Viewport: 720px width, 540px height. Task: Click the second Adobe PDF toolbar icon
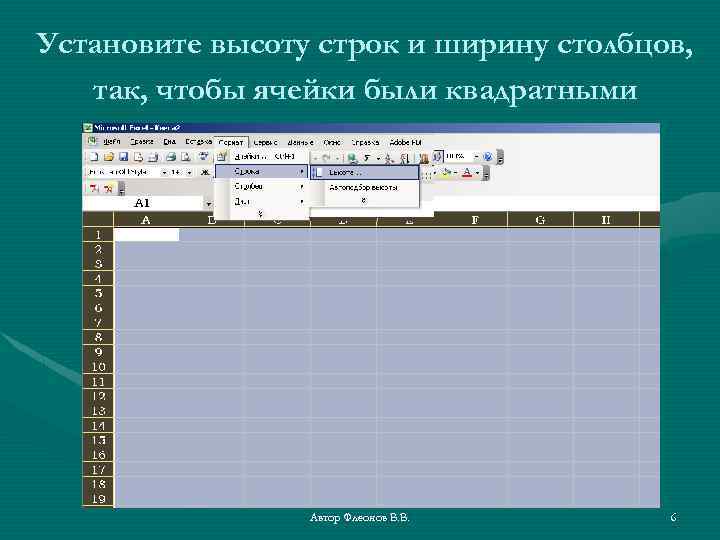tap(109, 188)
